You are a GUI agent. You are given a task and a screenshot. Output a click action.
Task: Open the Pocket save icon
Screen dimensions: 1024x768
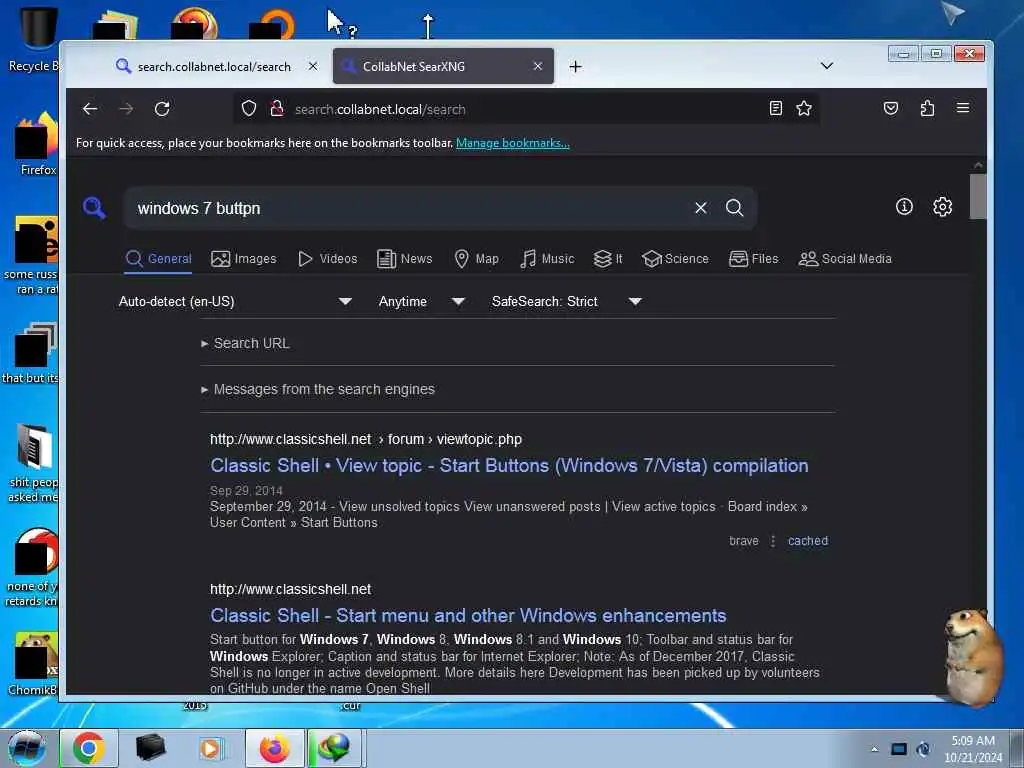pos(891,108)
